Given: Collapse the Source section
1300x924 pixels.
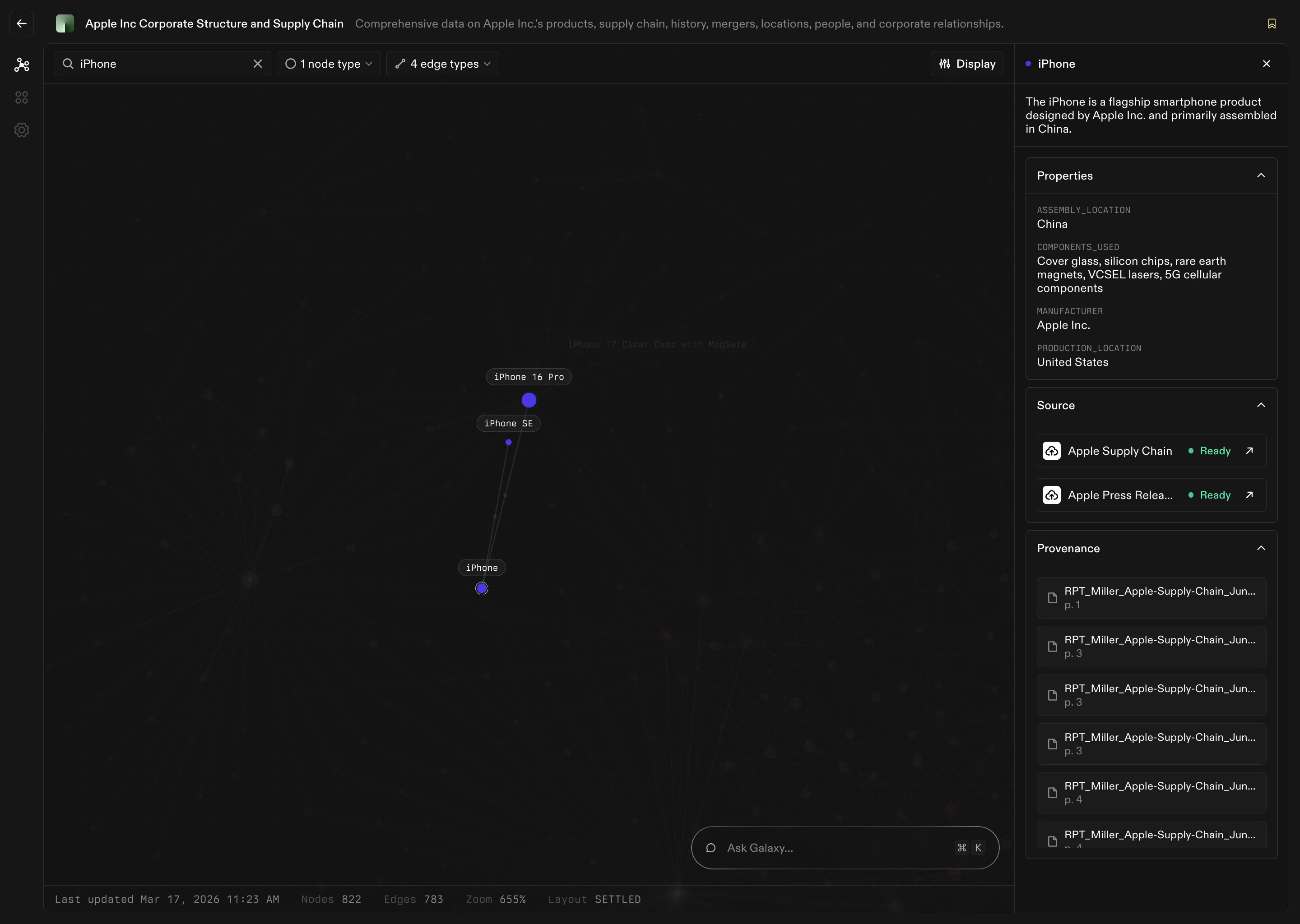Looking at the screenshot, I should (1261, 405).
